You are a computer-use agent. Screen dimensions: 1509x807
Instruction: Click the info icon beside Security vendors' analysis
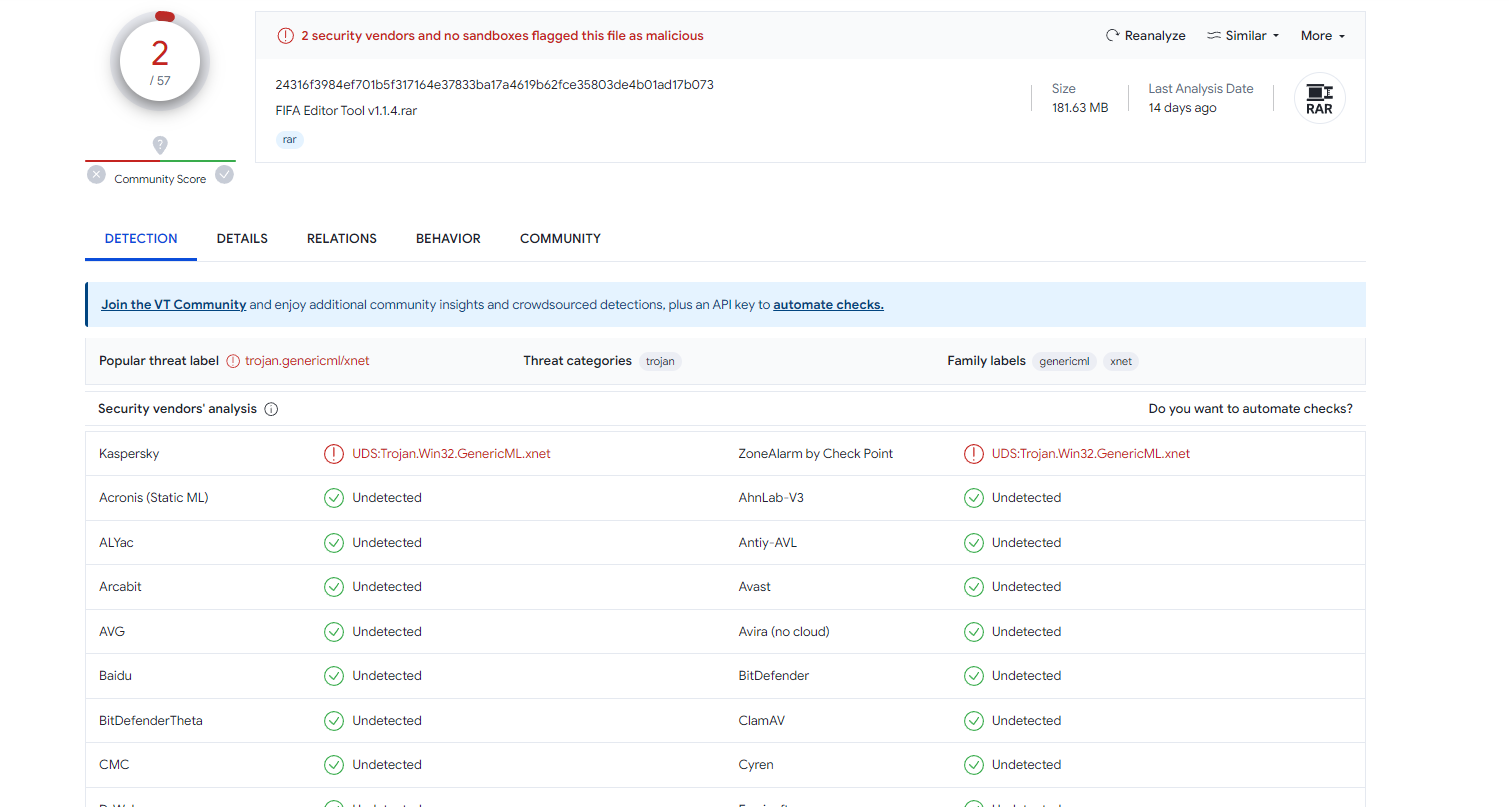(271, 409)
